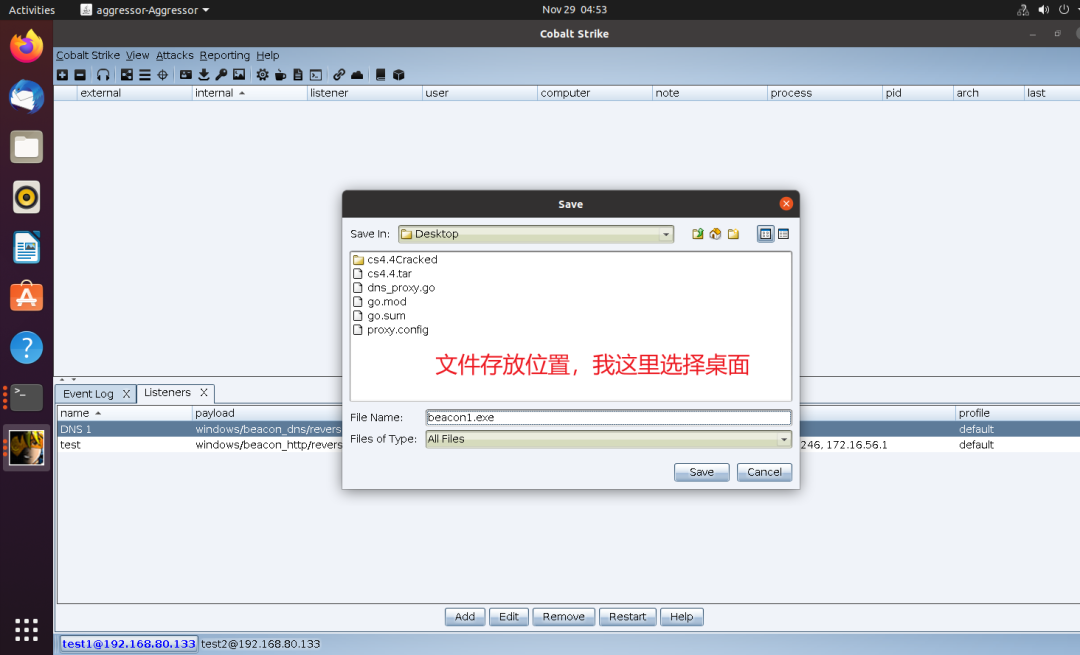The height and width of the screenshot is (655, 1080).
Task: Switch to test2@192.168.80.133 server connection
Action: [260, 644]
